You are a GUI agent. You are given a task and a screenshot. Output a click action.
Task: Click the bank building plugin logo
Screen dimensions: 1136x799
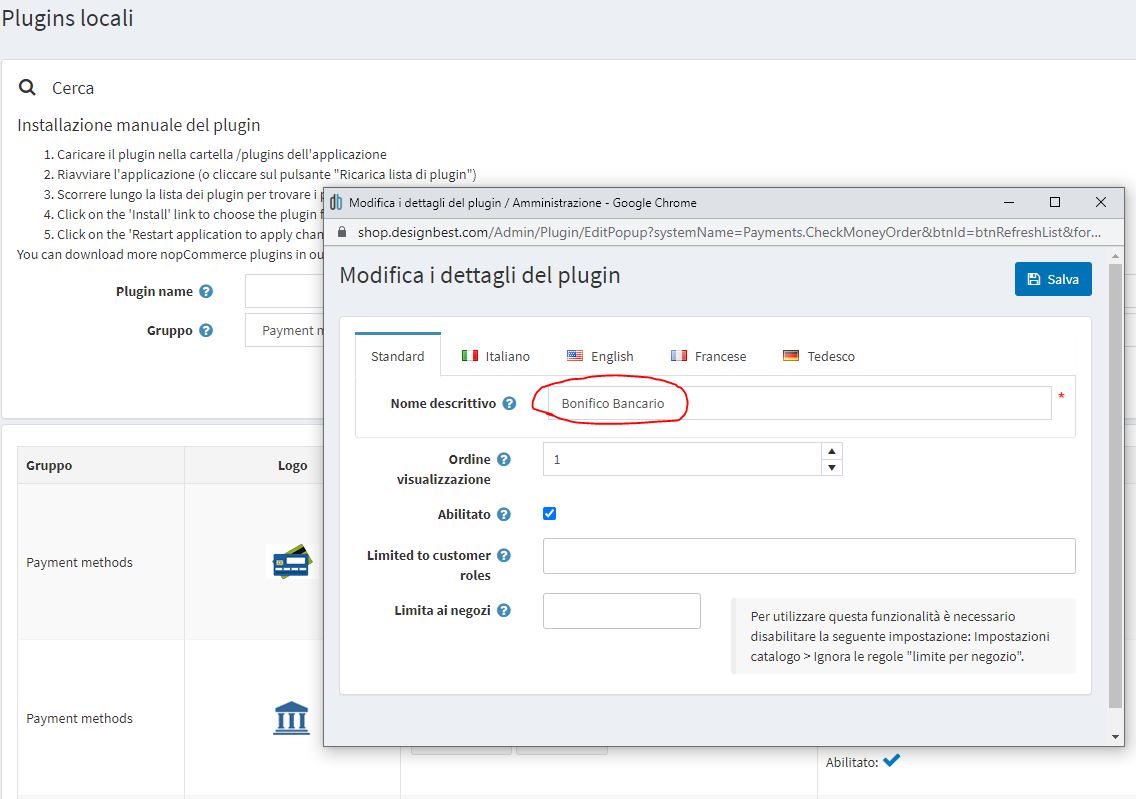[291, 718]
